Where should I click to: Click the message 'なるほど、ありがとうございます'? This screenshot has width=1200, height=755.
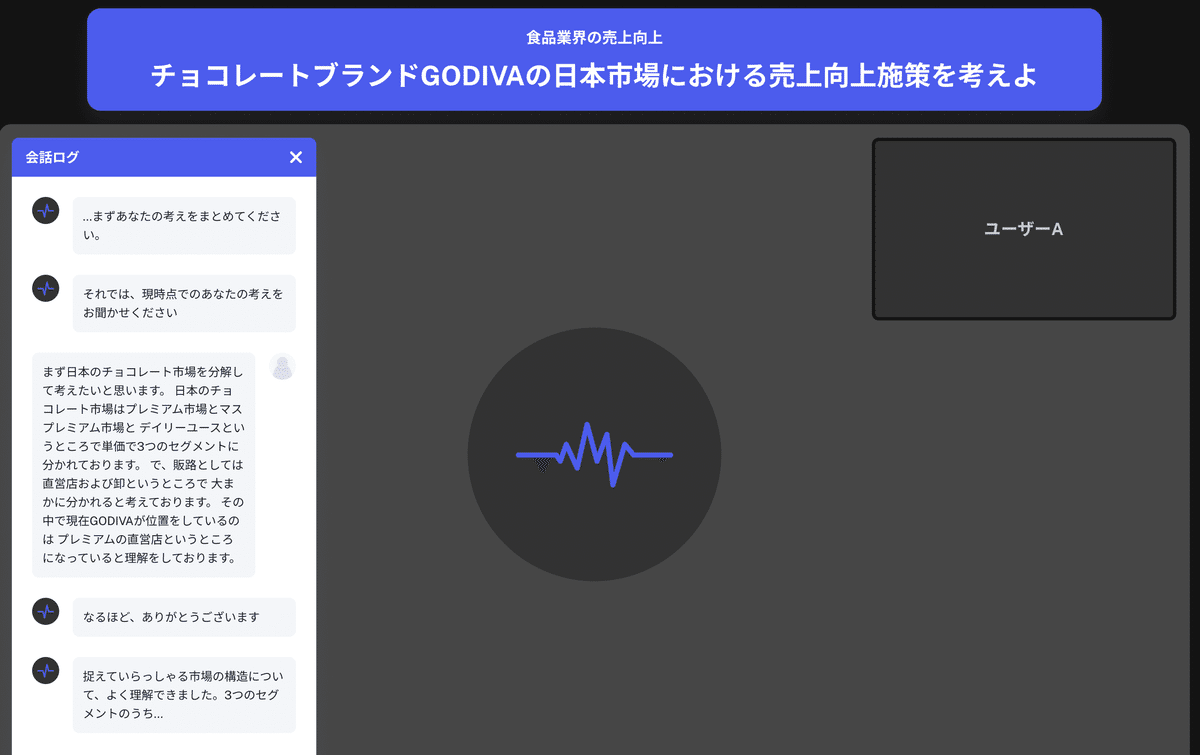click(184, 617)
